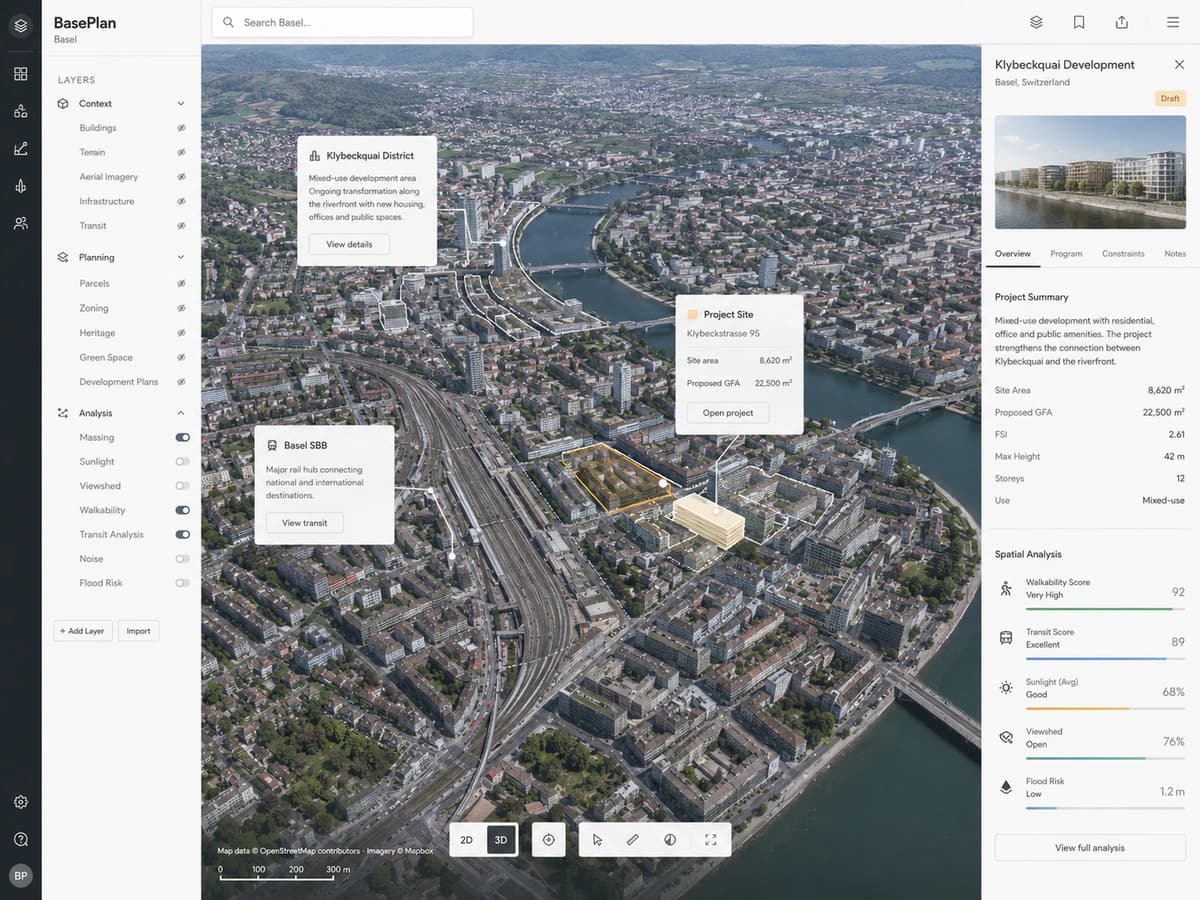Select the ruler measure tool

point(633,840)
